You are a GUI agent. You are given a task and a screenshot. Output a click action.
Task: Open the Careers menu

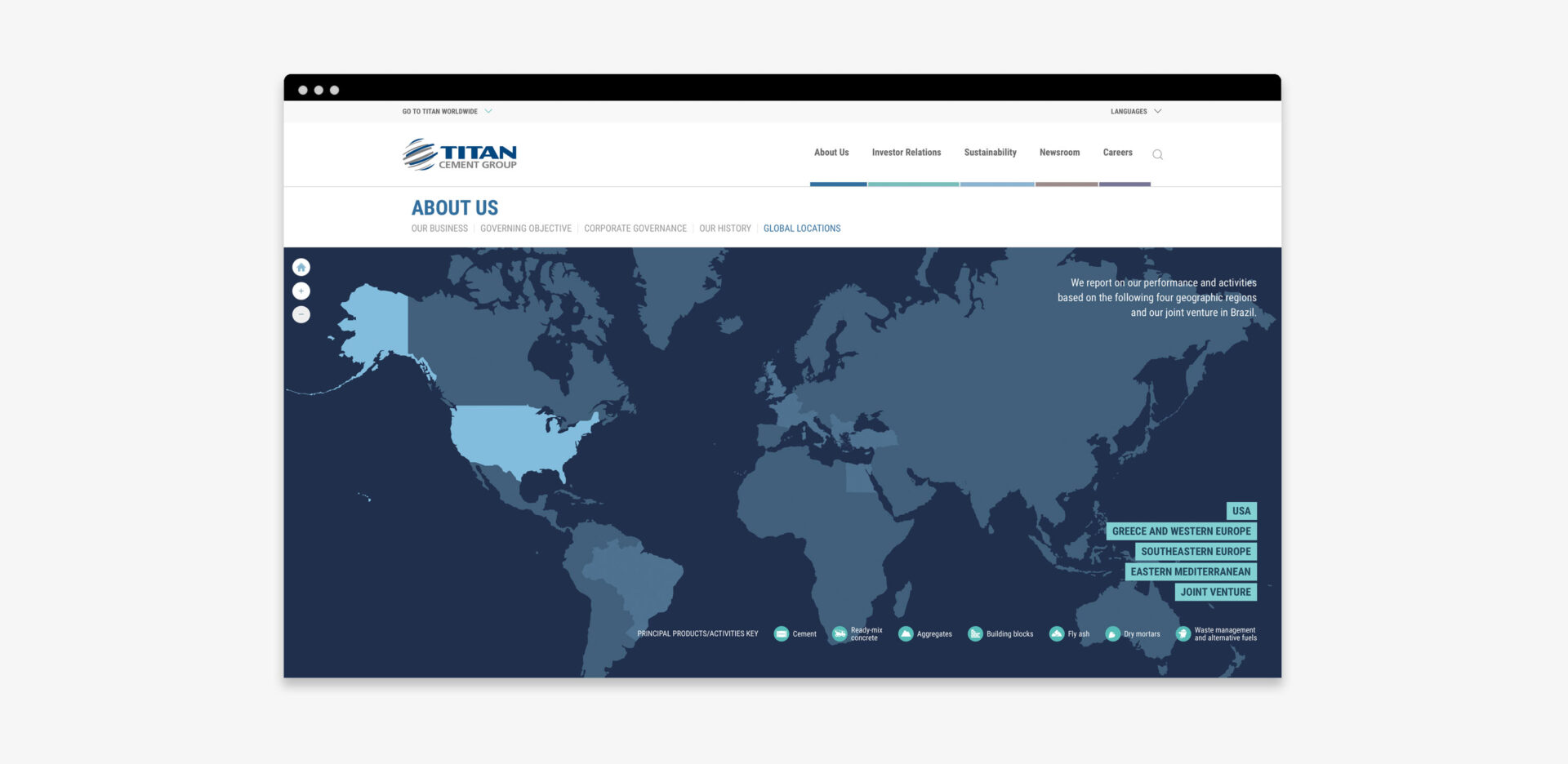click(x=1117, y=153)
